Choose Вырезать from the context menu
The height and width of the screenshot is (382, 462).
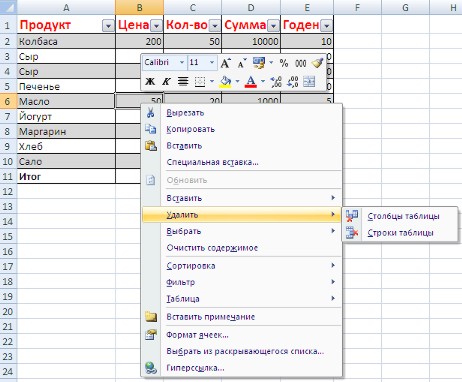pyautogui.click(x=242, y=113)
